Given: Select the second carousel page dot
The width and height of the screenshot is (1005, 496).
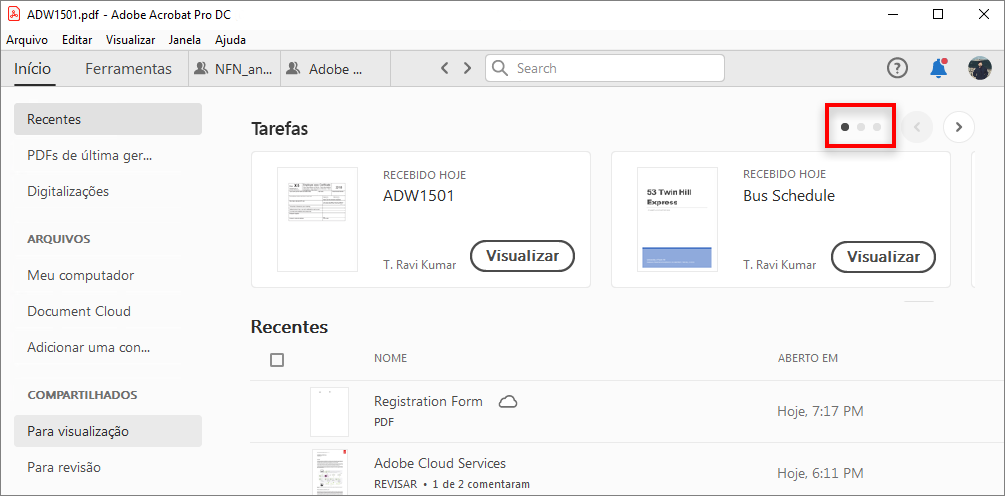Looking at the screenshot, I should (x=861, y=127).
